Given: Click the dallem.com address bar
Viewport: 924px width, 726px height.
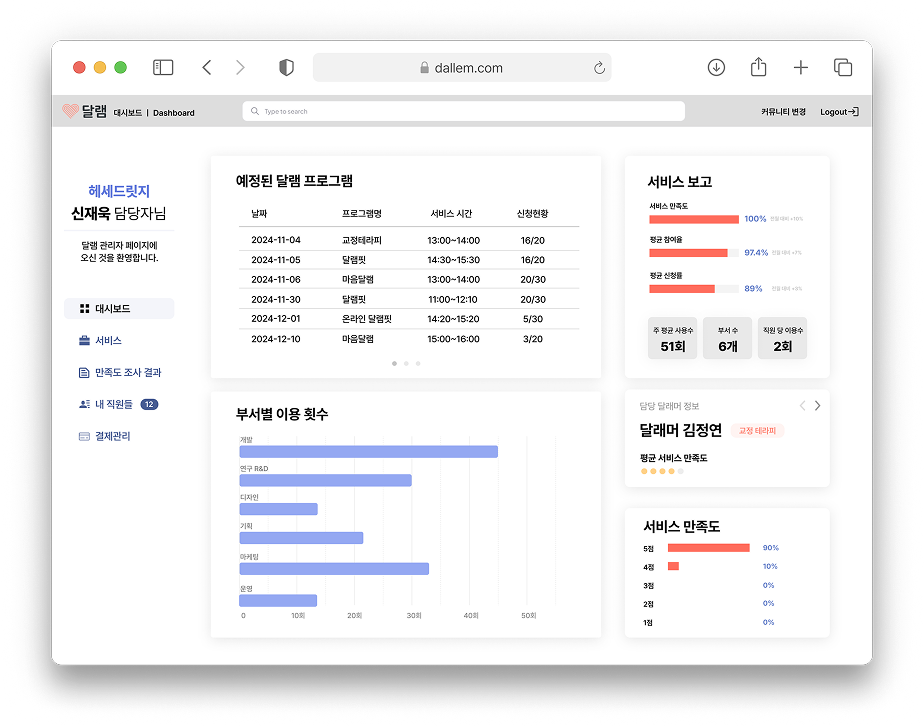Looking at the screenshot, I should [462, 68].
